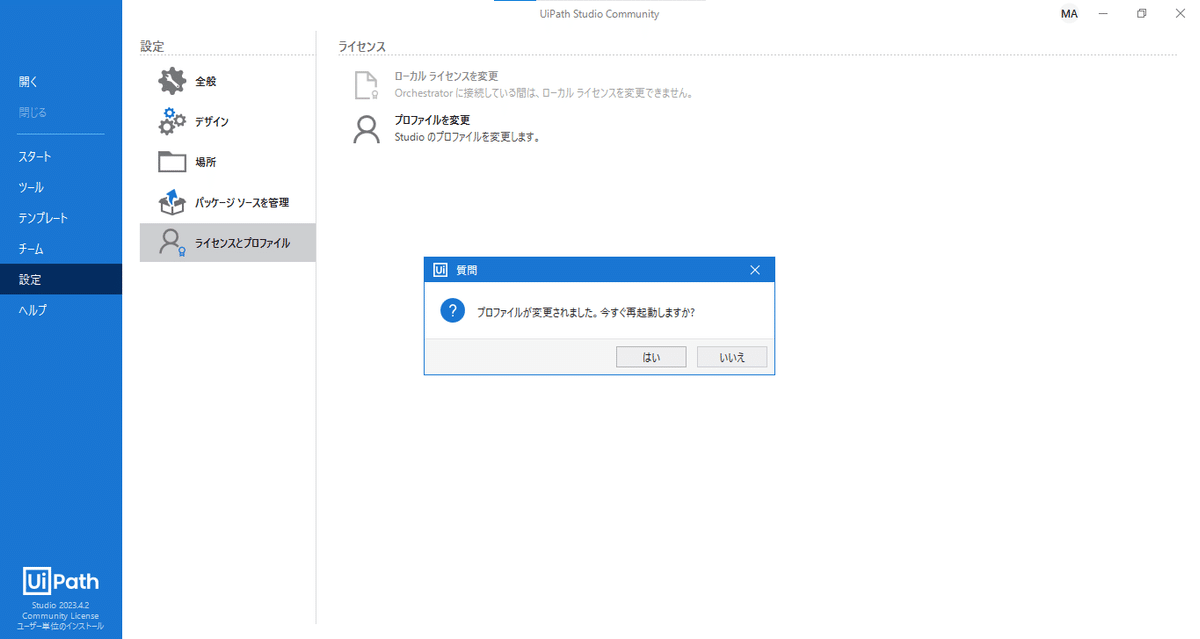Select ライセンスとプロファイル category
1200x639 pixels.
pyautogui.click(x=228, y=243)
